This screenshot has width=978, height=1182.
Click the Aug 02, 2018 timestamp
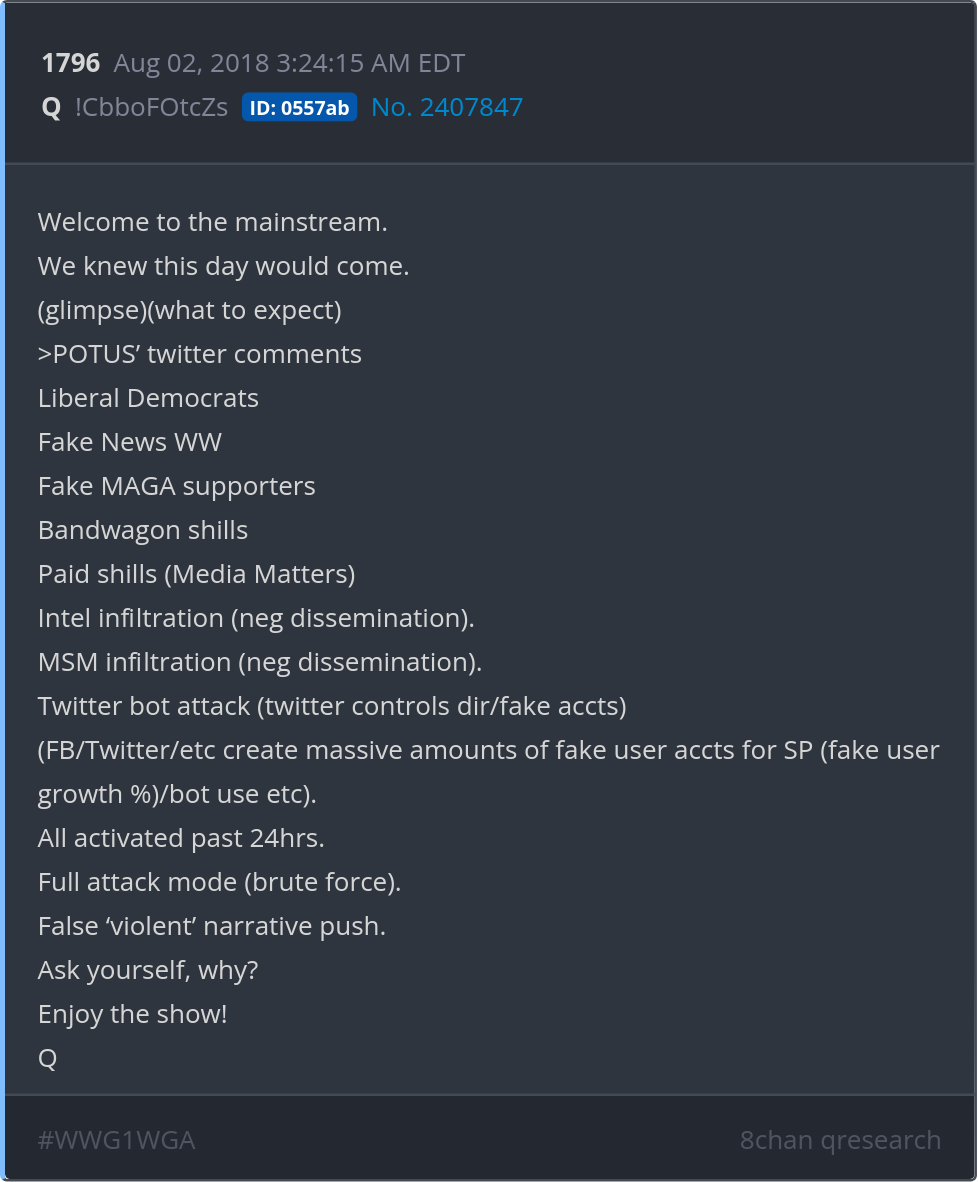pyautogui.click(x=289, y=63)
